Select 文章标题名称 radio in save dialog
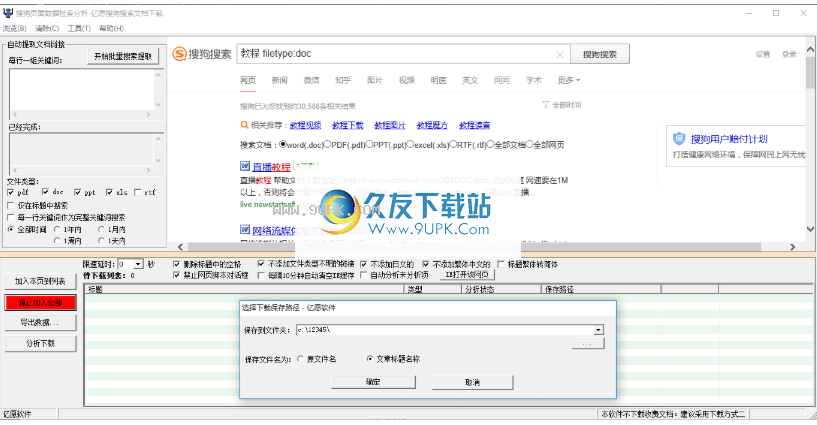This screenshot has height=425, width=817. pyautogui.click(x=370, y=359)
